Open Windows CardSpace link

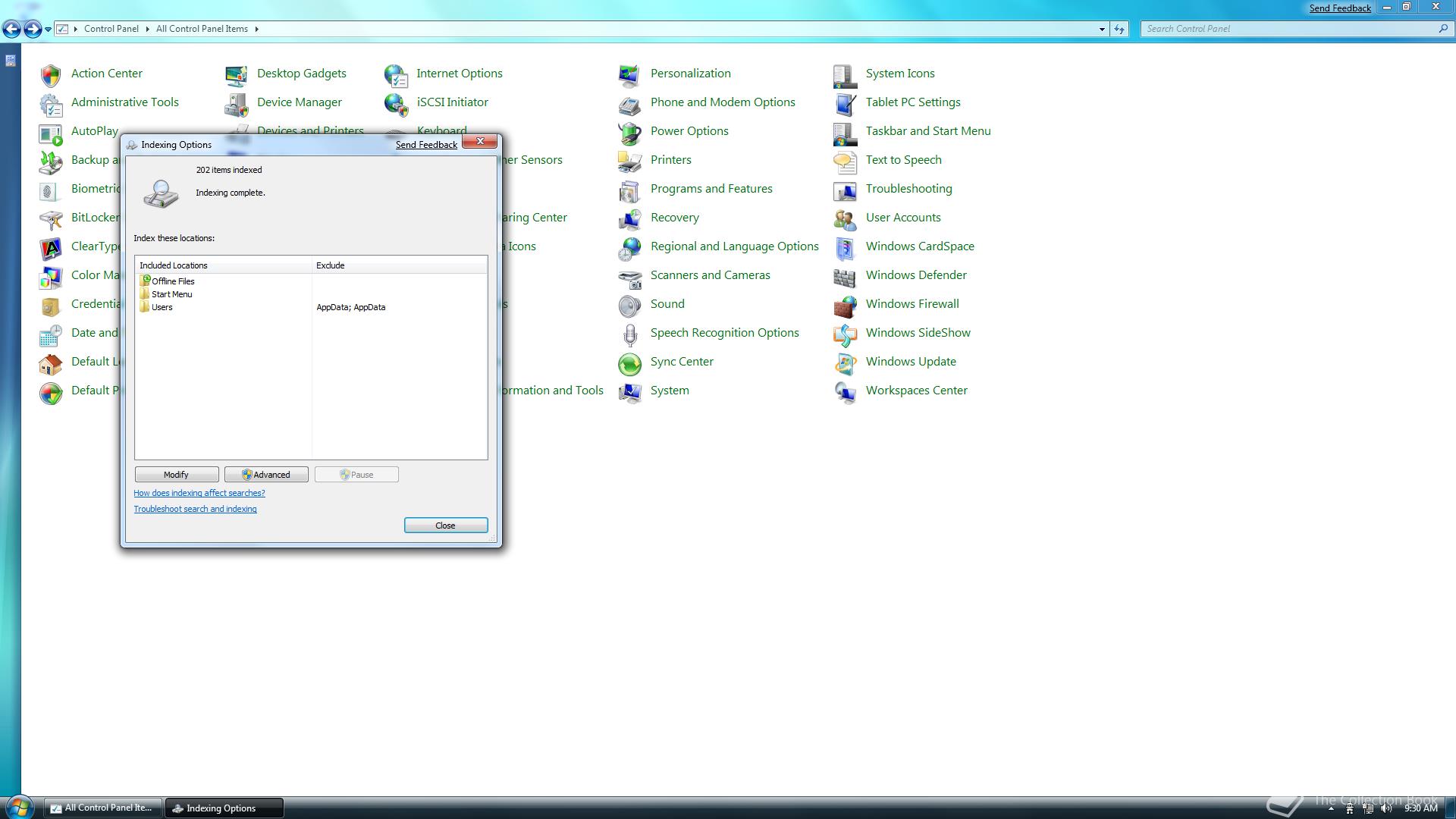pos(920,246)
